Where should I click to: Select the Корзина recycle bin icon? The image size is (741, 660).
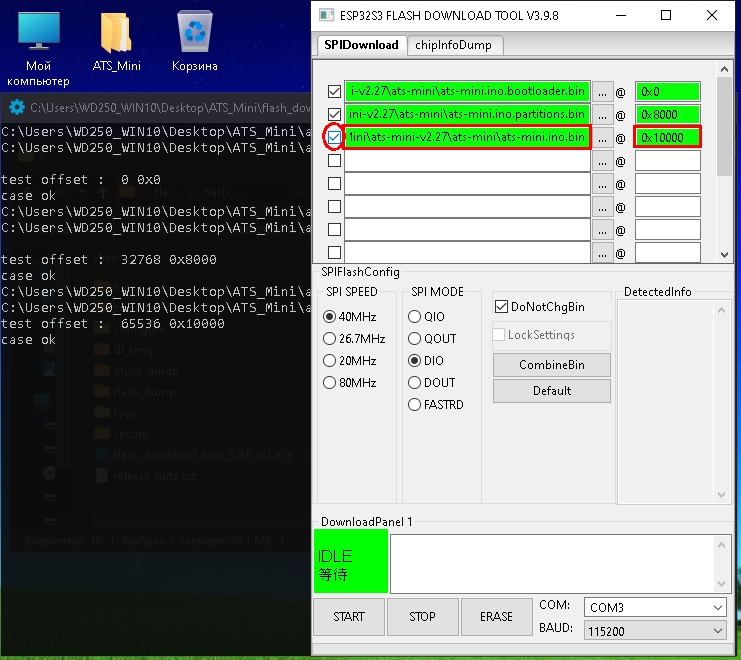[x=195, y=42]
